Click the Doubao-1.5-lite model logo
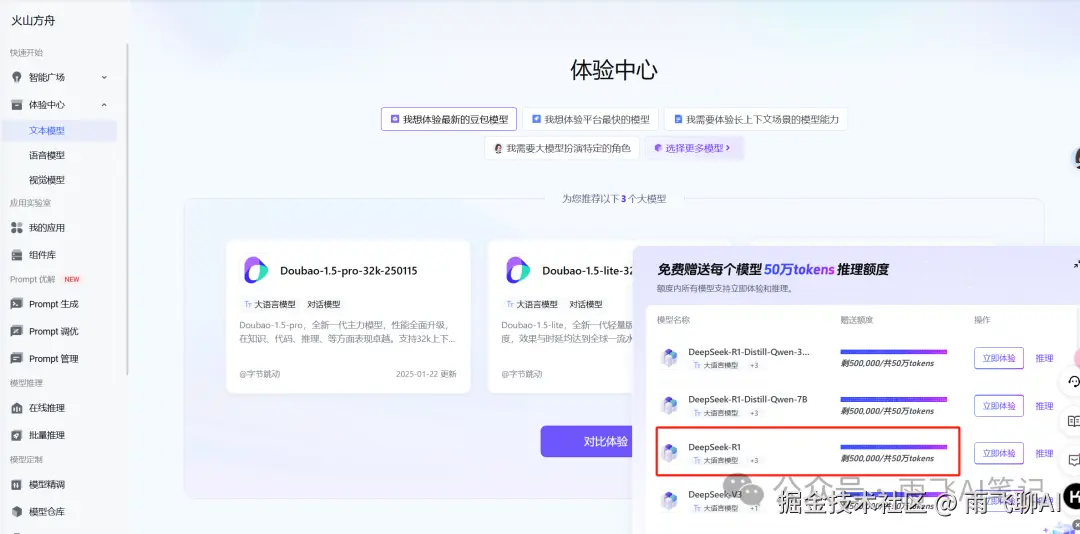 [518, 270]
